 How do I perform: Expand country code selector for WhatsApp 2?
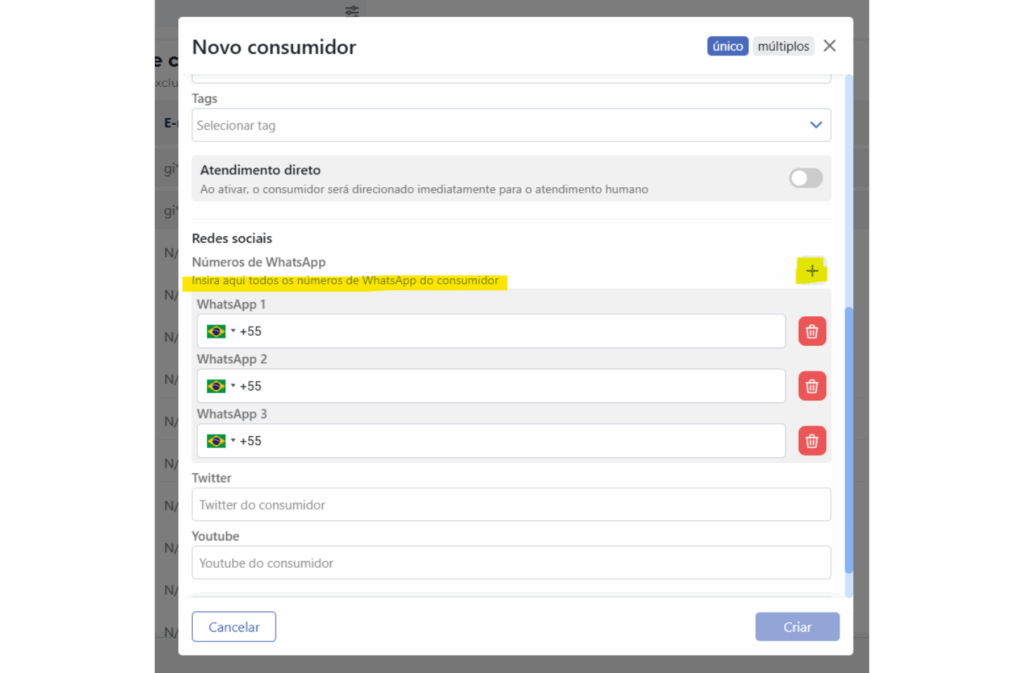pos(233,387)
